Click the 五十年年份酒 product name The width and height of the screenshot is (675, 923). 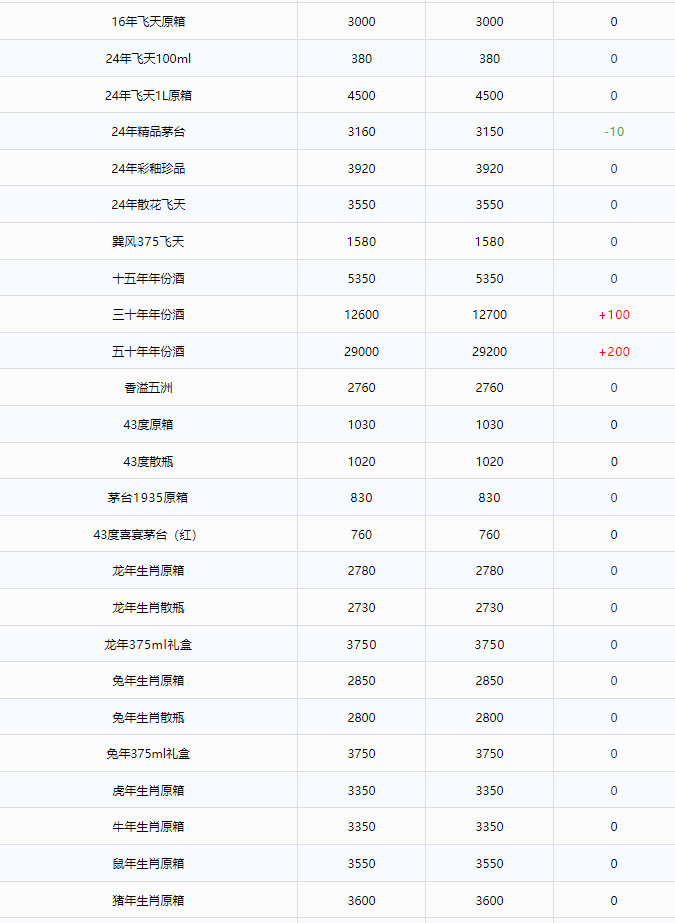(x=148, y=351)
